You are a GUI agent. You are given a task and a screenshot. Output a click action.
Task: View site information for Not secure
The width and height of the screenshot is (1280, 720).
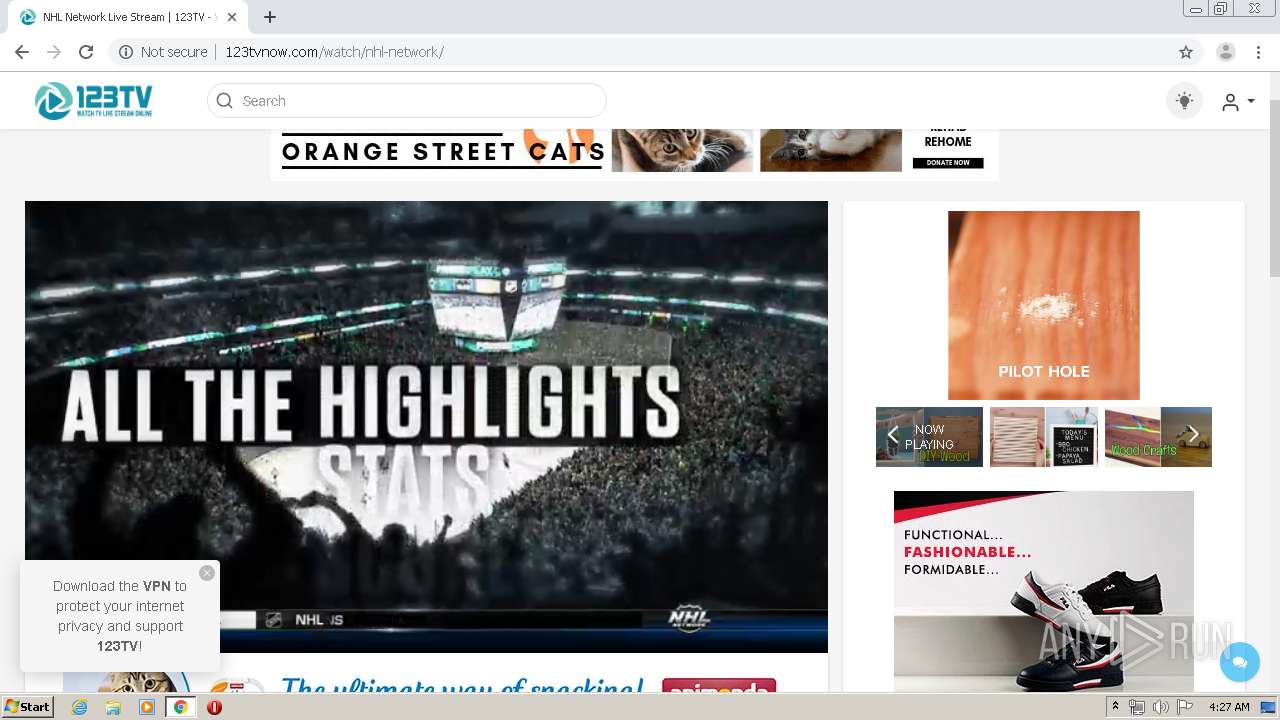tap(163, 52)
